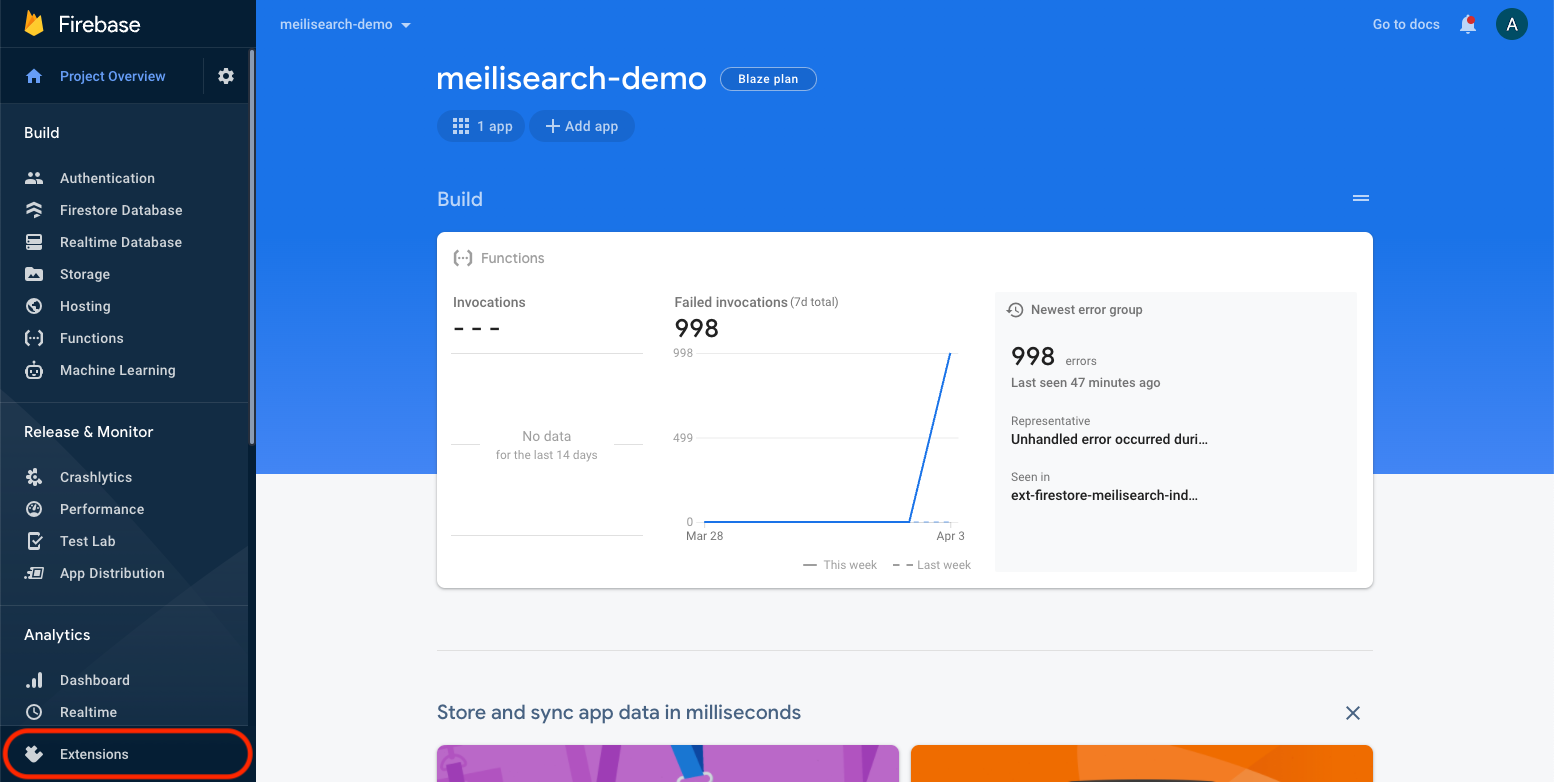Open ext-firestore-meilisearch function name
This screenshot has width=1554, height=782.
1104,495
